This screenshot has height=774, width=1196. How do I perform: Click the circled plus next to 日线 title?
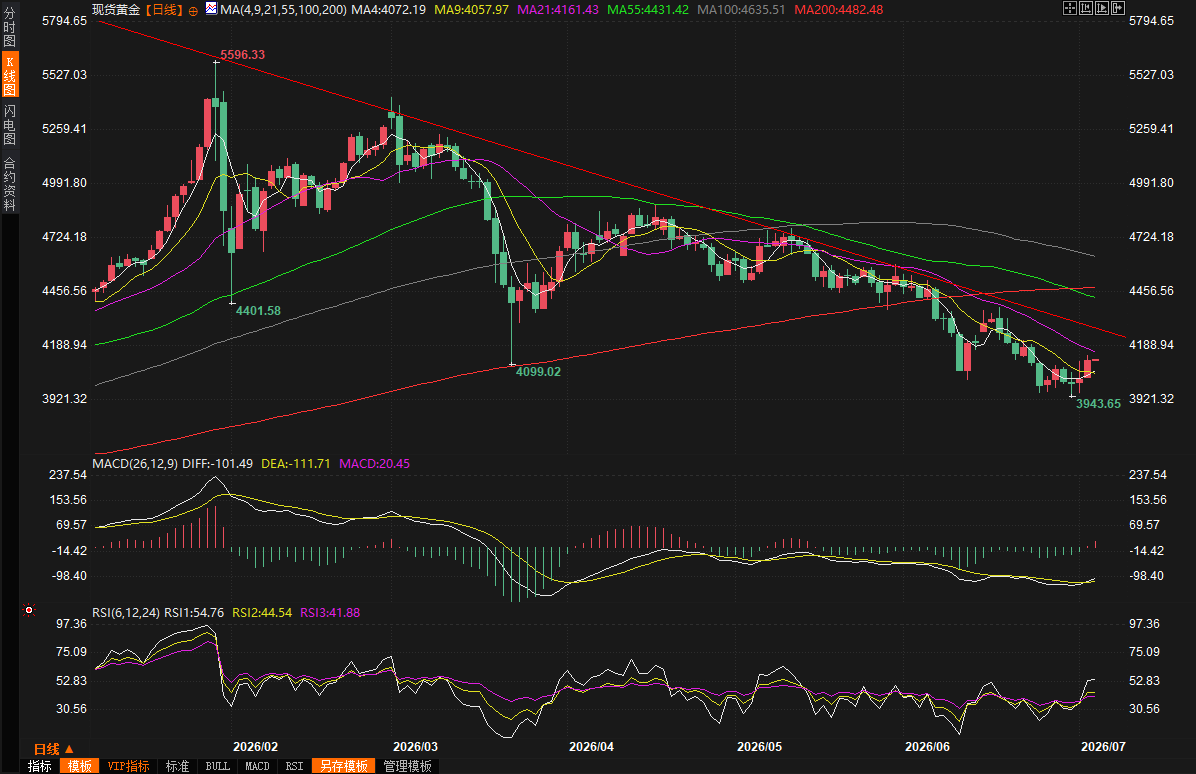(x=193, y=11)
